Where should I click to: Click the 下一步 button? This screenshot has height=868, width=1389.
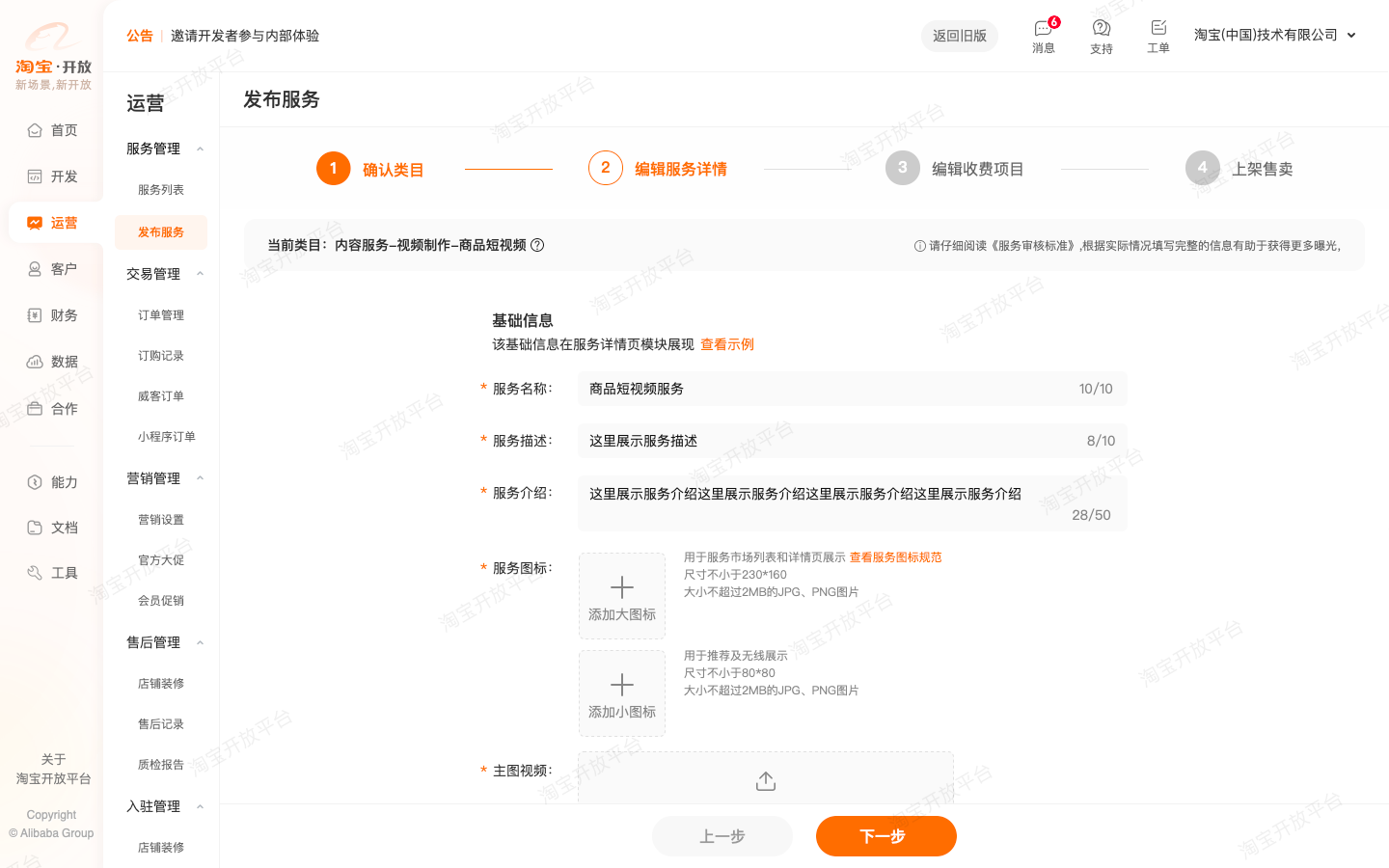tap(885, 836)
